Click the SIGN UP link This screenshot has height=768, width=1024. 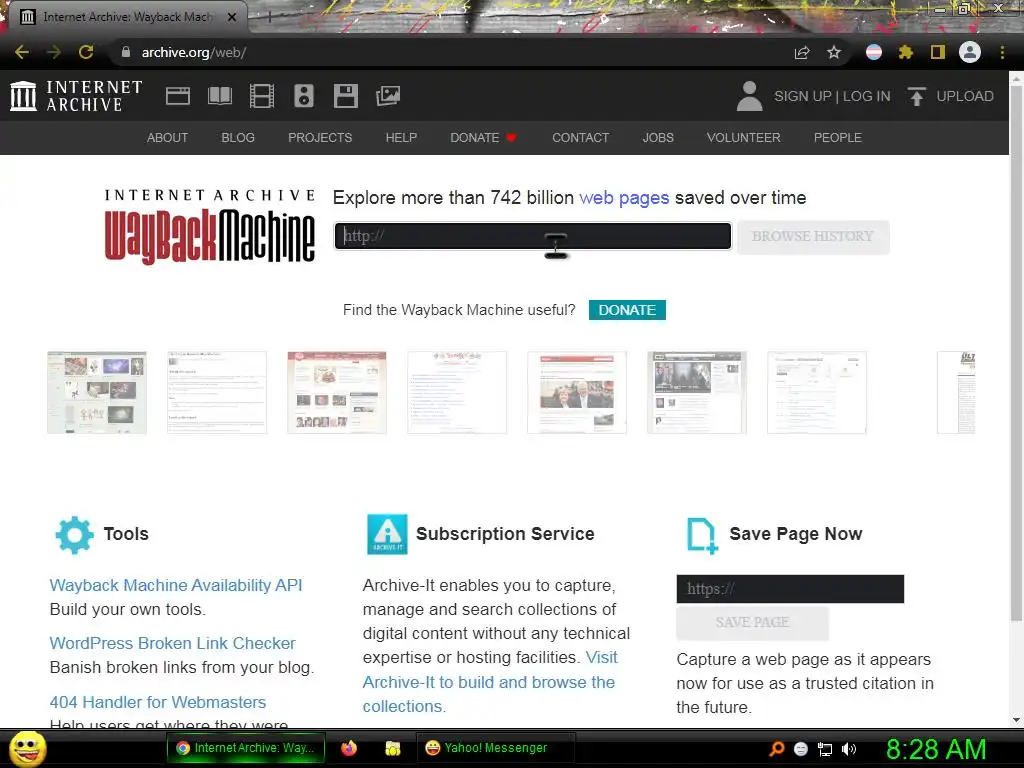pyautogui.click(x=803, y=96)
